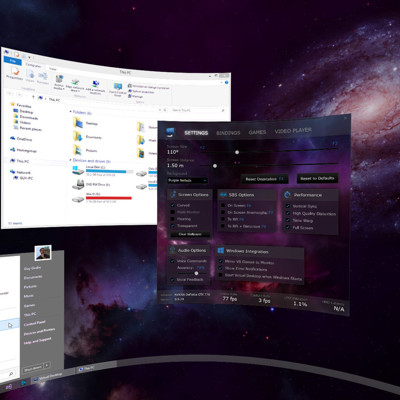Open the View tab in Explorer ribbon
The image size is (400, 400).
coord(53,69)
